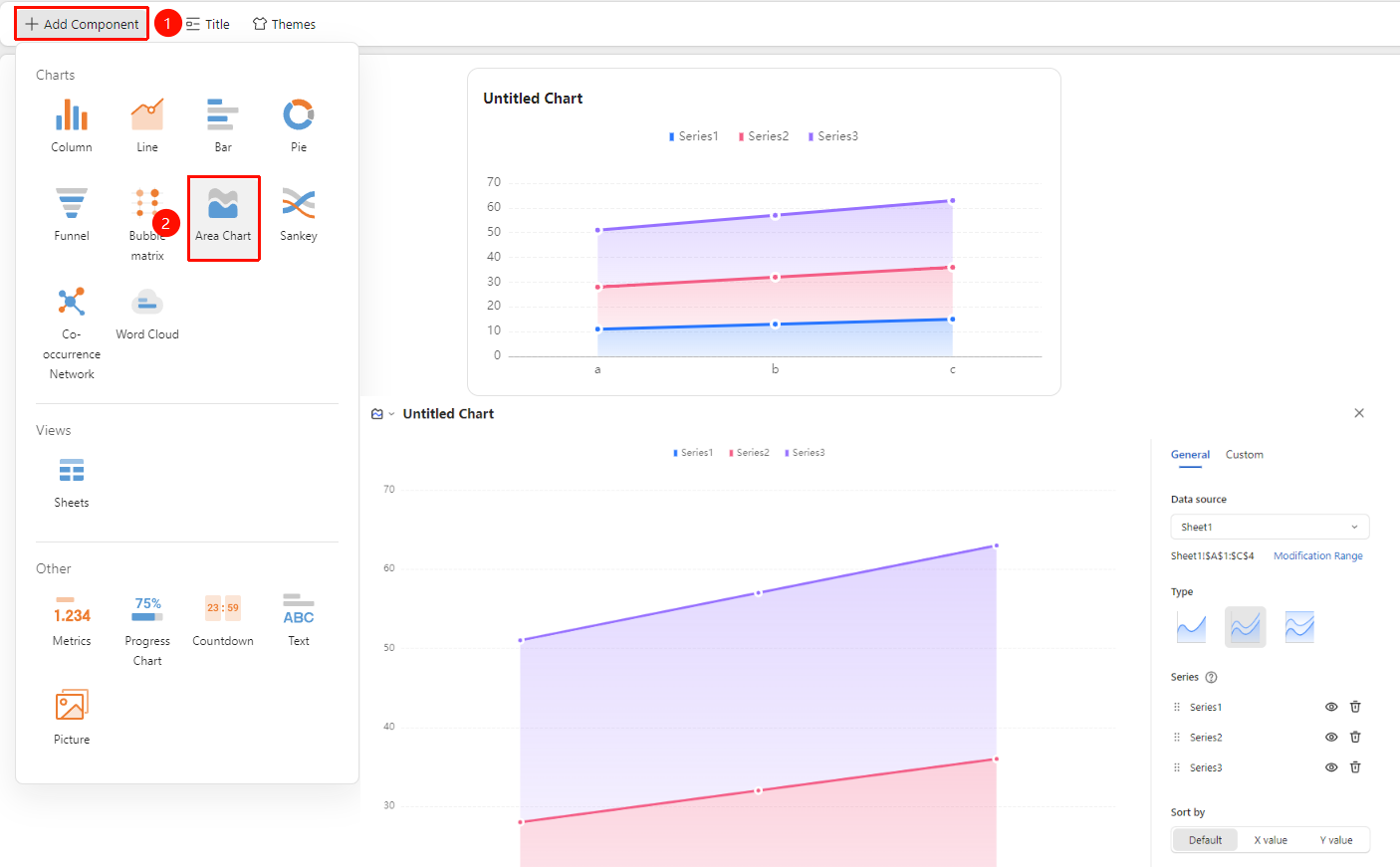Click the Modification Range link
Screen dimensions: 1400x867
[x=1317, y=556]
